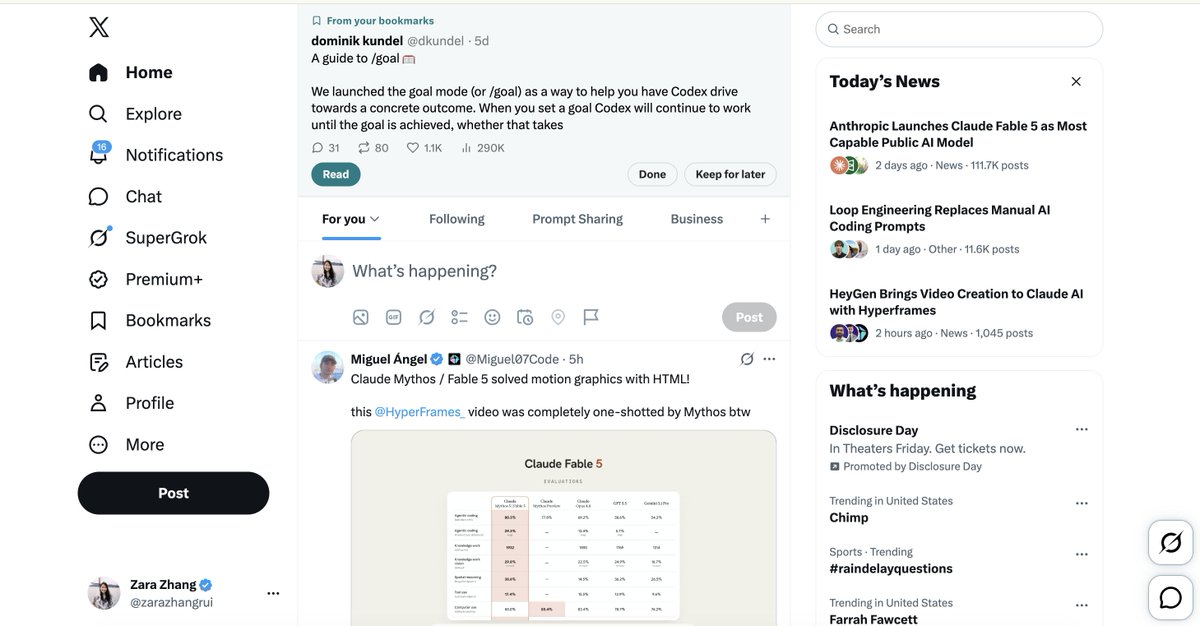
Task: Insert an emoji in the composer
Action: [492, 317]
